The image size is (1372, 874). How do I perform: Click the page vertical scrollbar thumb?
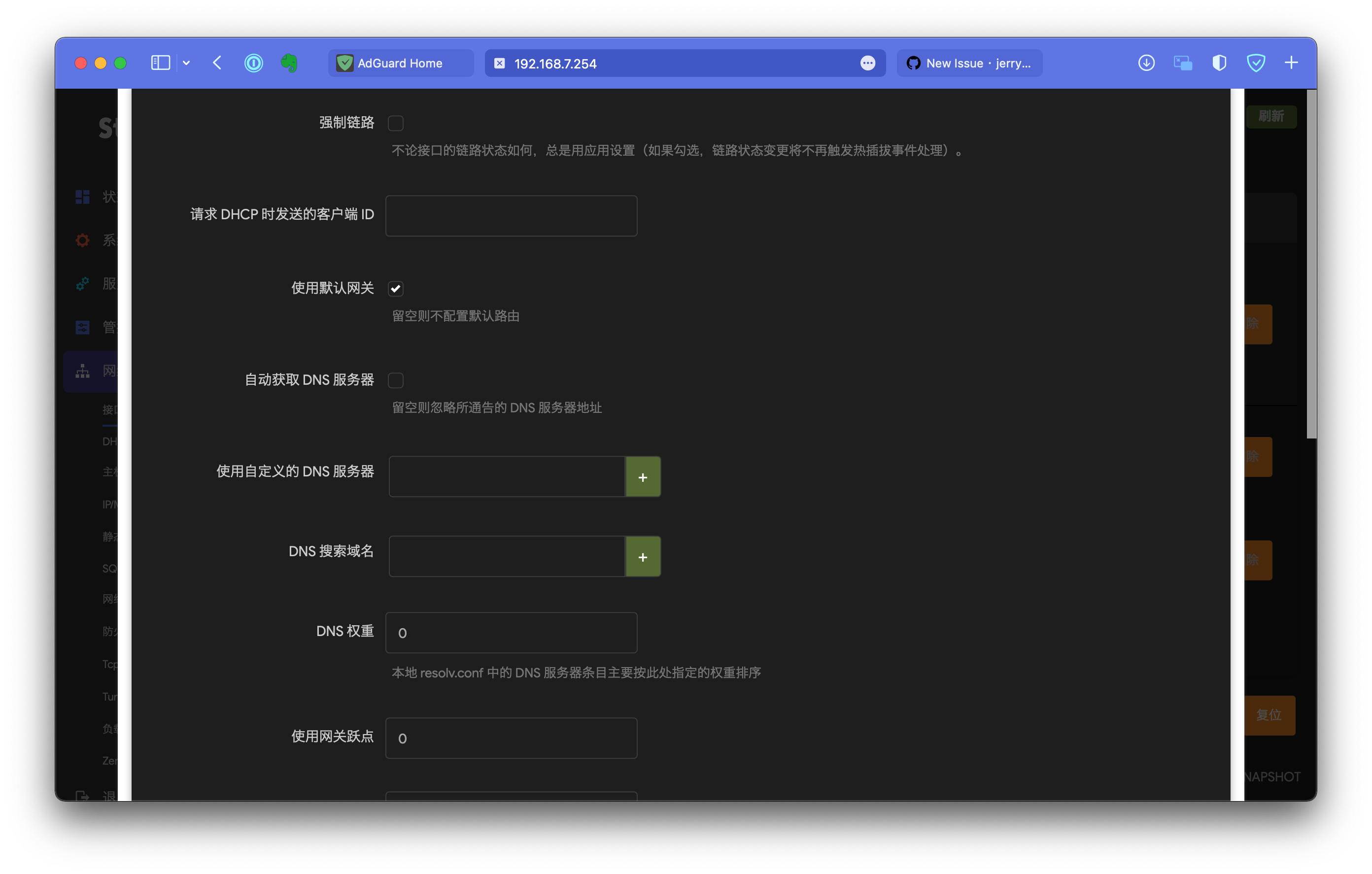pos(1311,263)
